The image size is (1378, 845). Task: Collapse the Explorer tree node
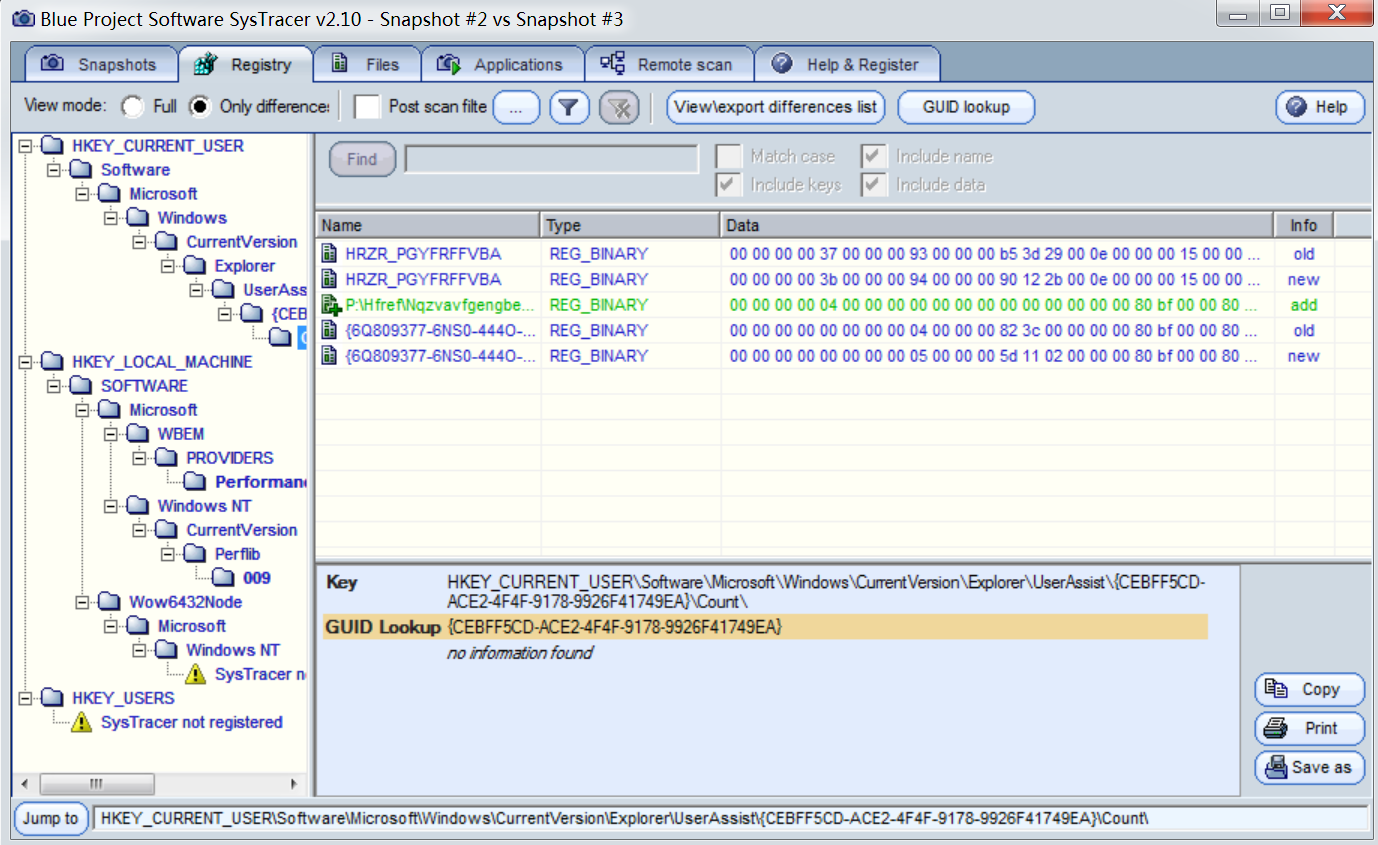click(167, 266)
